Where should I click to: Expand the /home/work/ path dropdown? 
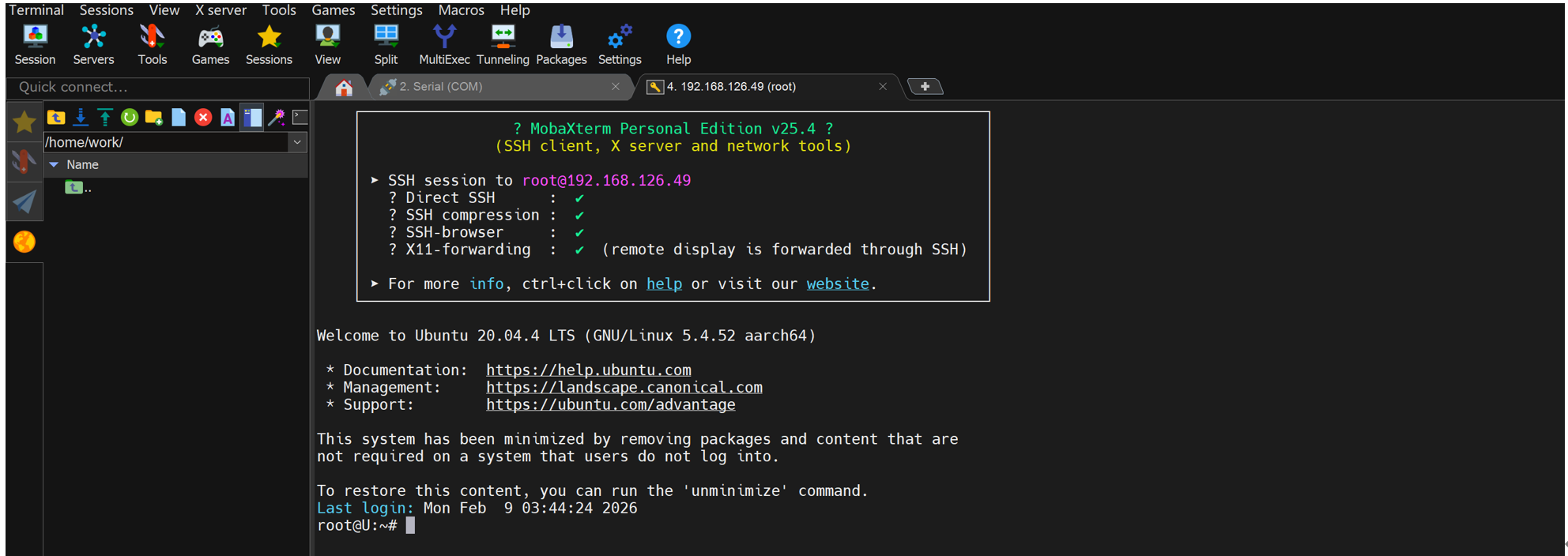(297, 142)
